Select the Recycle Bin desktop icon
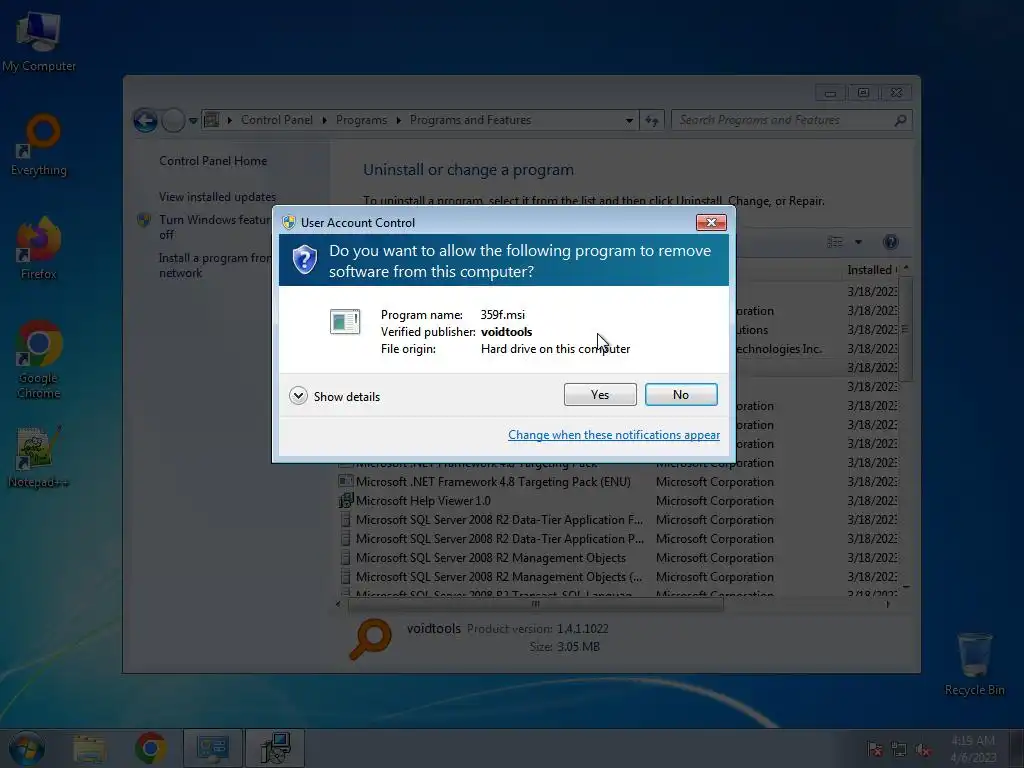1024x768 pixels. point(974,664)
